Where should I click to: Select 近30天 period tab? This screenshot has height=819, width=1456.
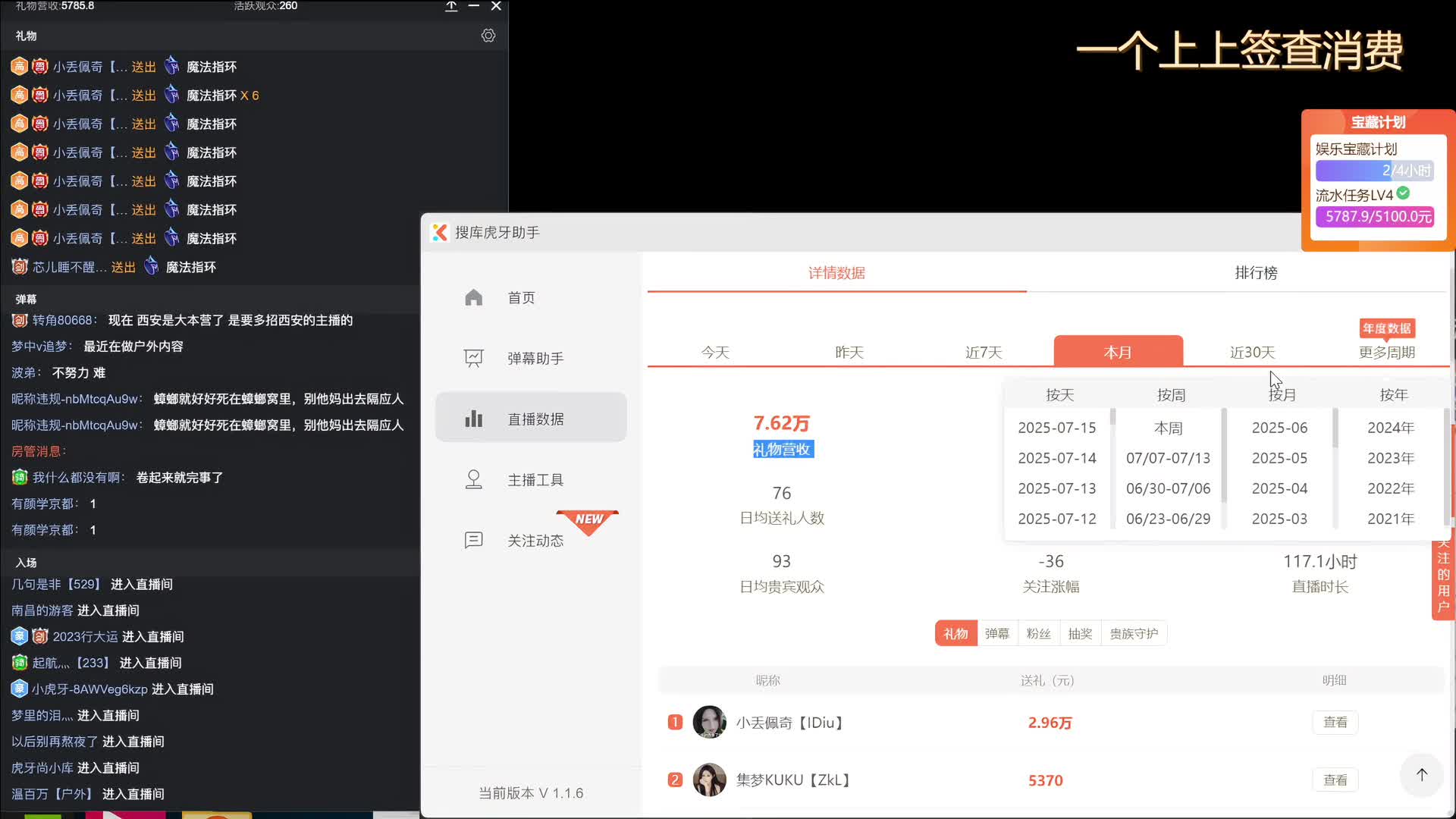[x=1253, y=352]
